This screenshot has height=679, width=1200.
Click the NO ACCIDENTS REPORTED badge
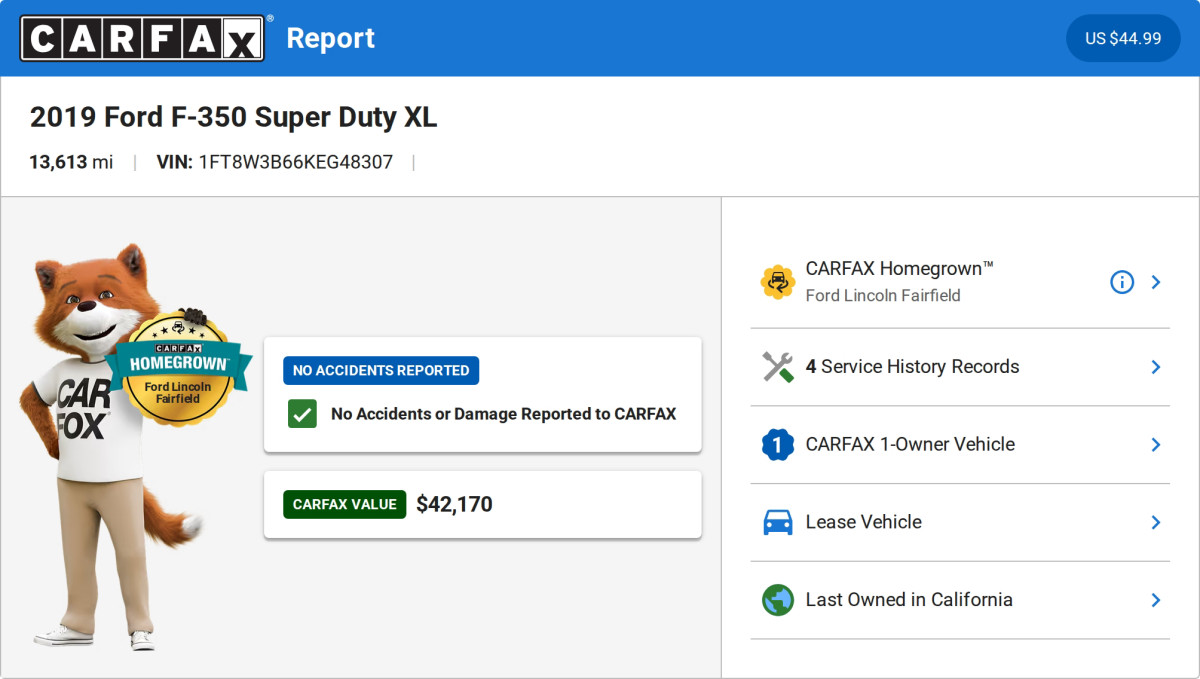coord(381,370)
